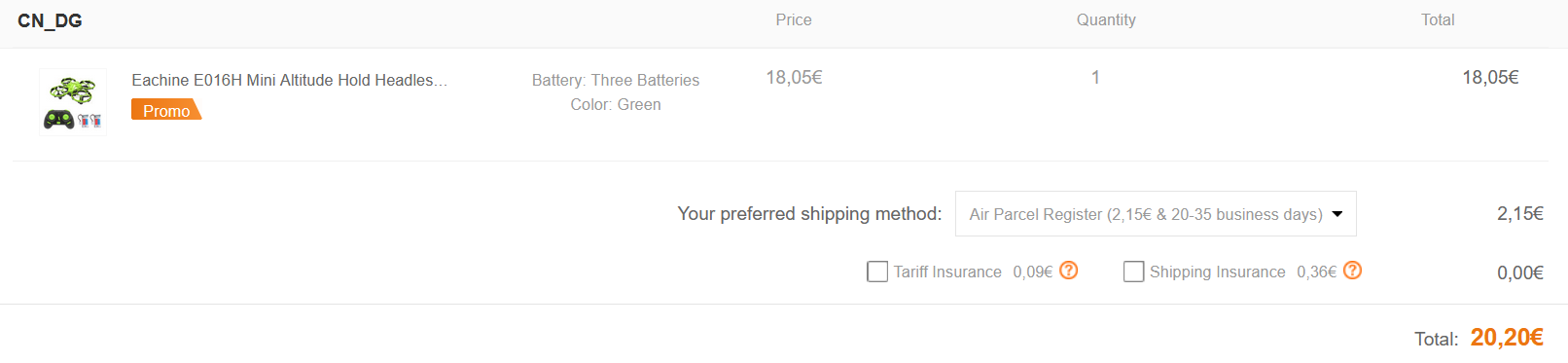Click the Color: Green option text
The width and height of the screenshot is (1568, 363).
(616, 104)
